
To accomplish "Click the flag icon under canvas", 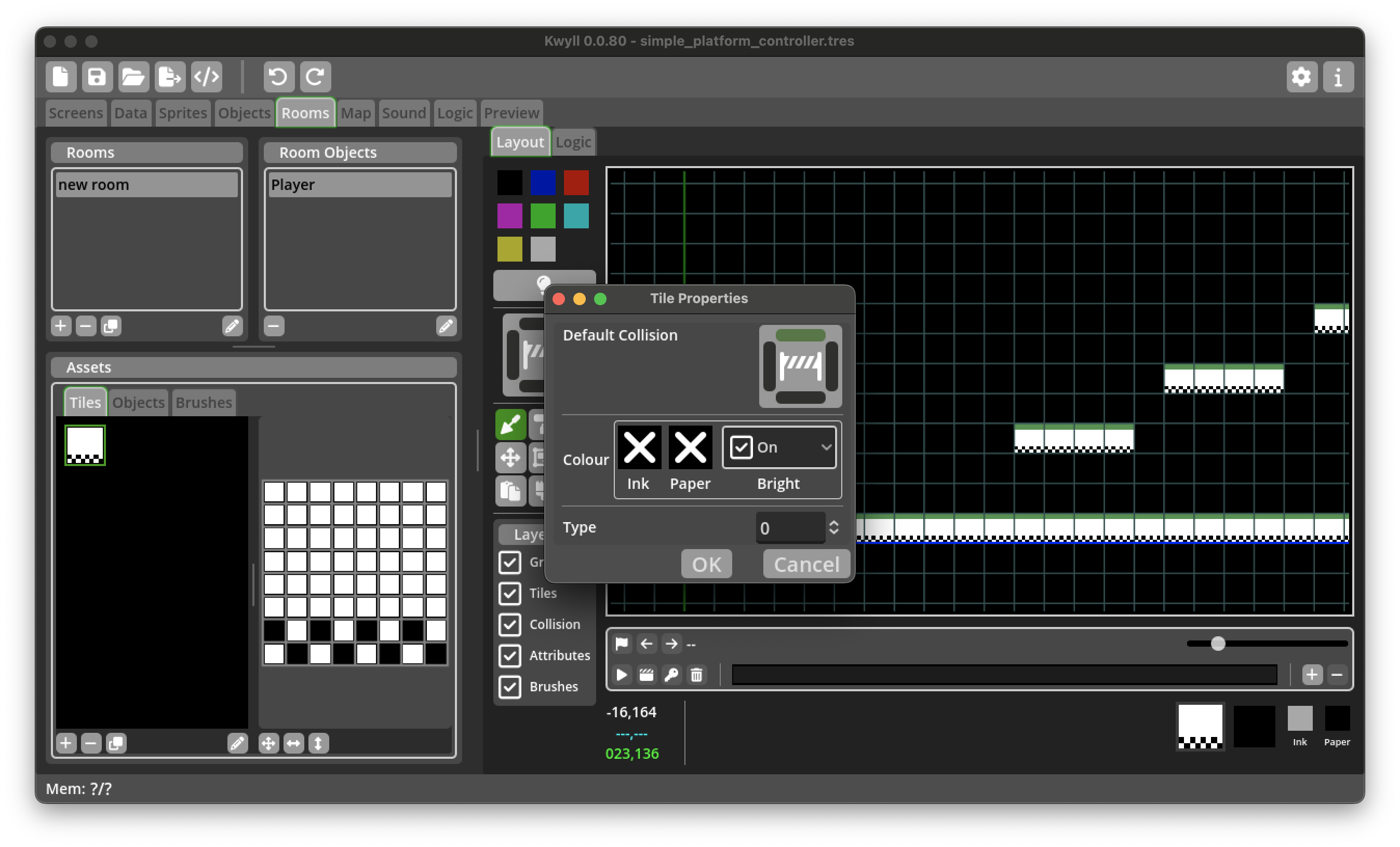I will point(622,643).
